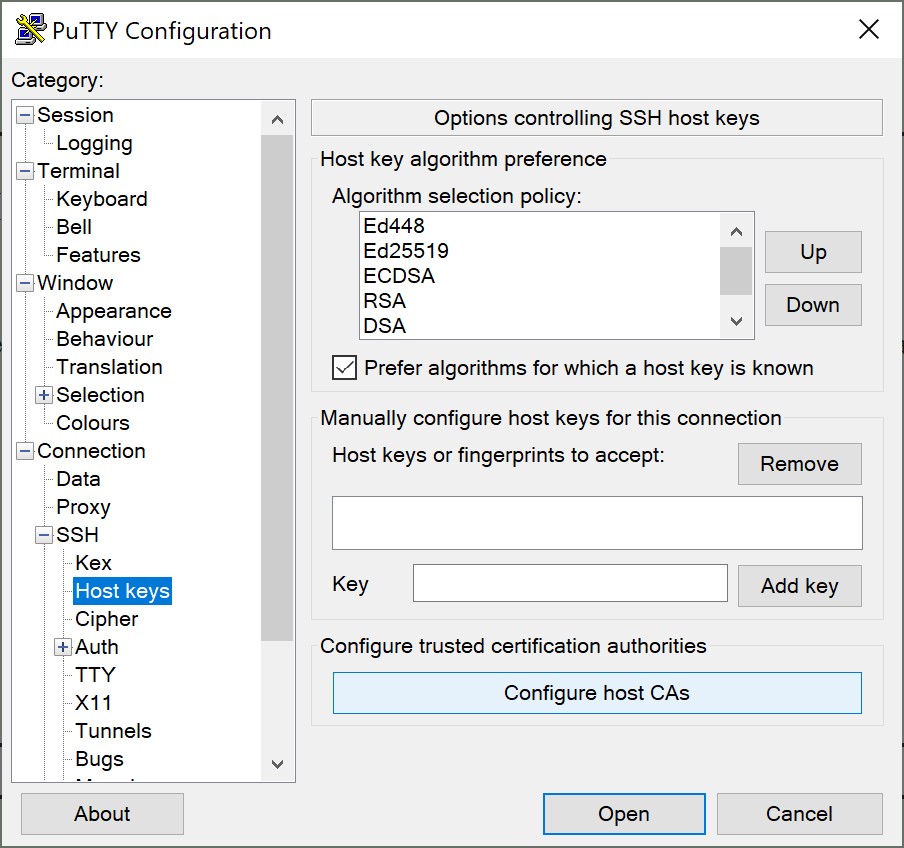The width and height of the screenshot is (904, 848).
Task: Click the Open button to connect
Action: pyautogui.click(x=624, y=814)
